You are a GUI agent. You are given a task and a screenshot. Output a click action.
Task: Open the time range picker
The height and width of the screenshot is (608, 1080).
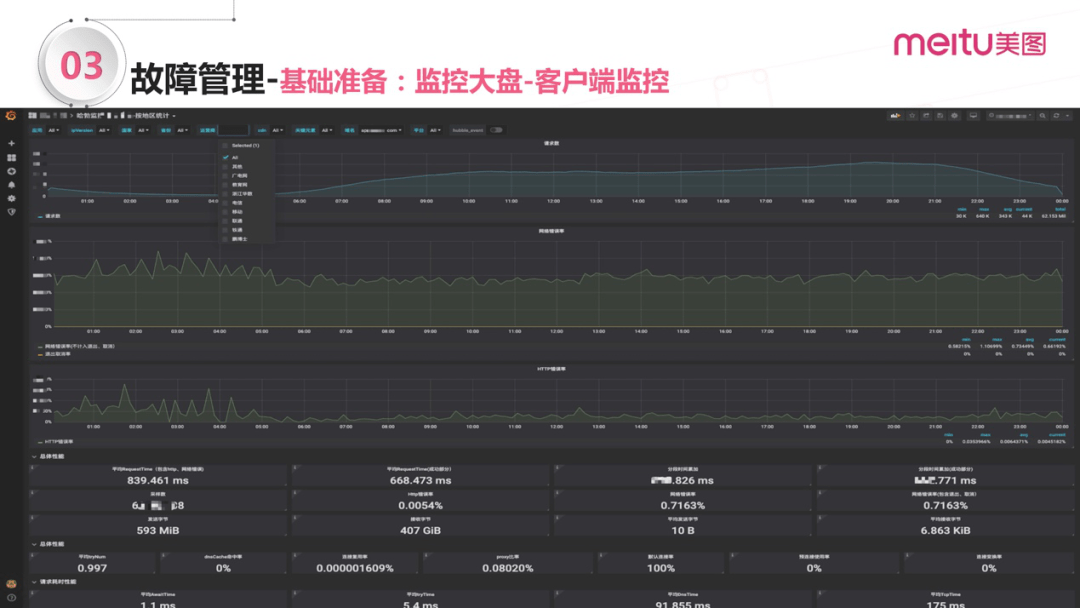(1010, 116)
